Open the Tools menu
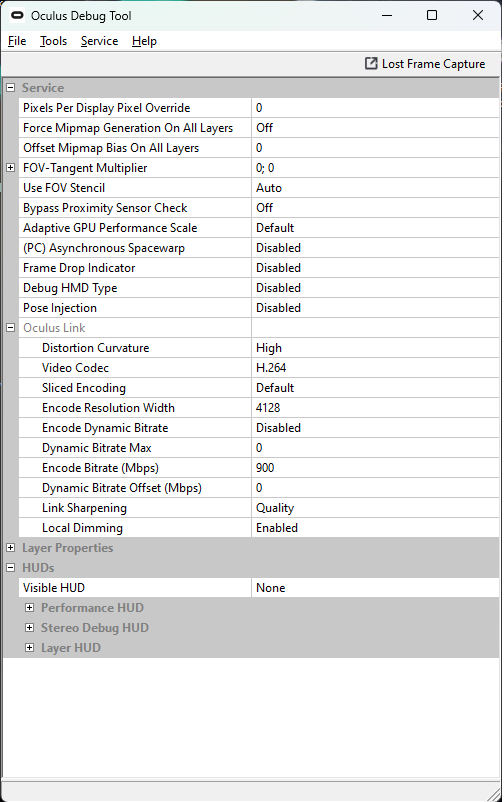This screenshot has height=802, width=504. click(54, 41)
